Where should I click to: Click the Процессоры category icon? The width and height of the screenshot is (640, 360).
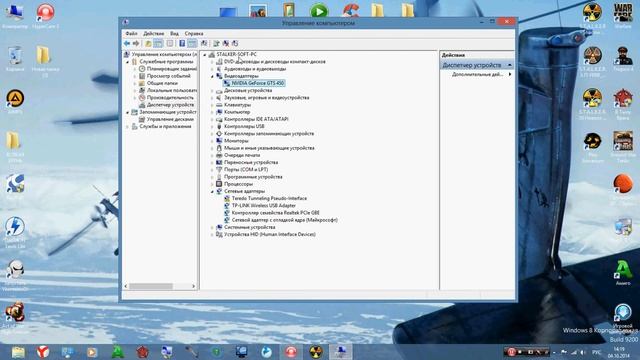(219, 184)
